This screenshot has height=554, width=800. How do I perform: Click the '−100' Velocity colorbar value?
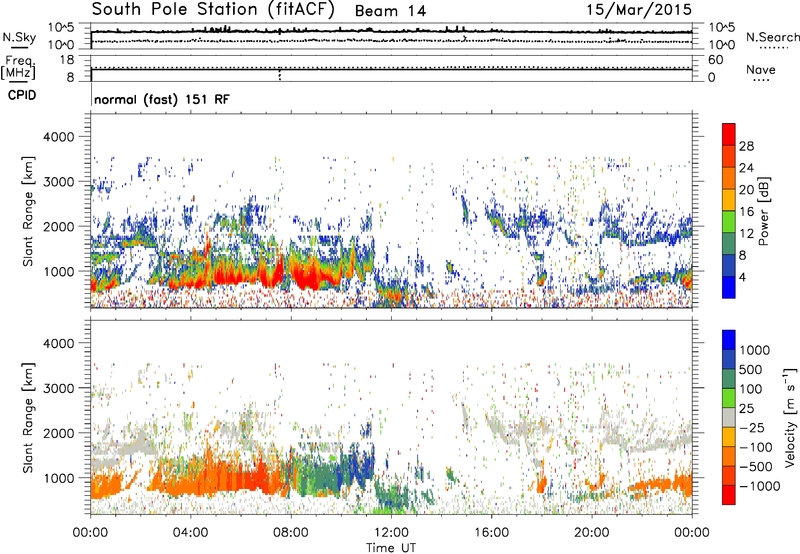click(x=755, y=447)
